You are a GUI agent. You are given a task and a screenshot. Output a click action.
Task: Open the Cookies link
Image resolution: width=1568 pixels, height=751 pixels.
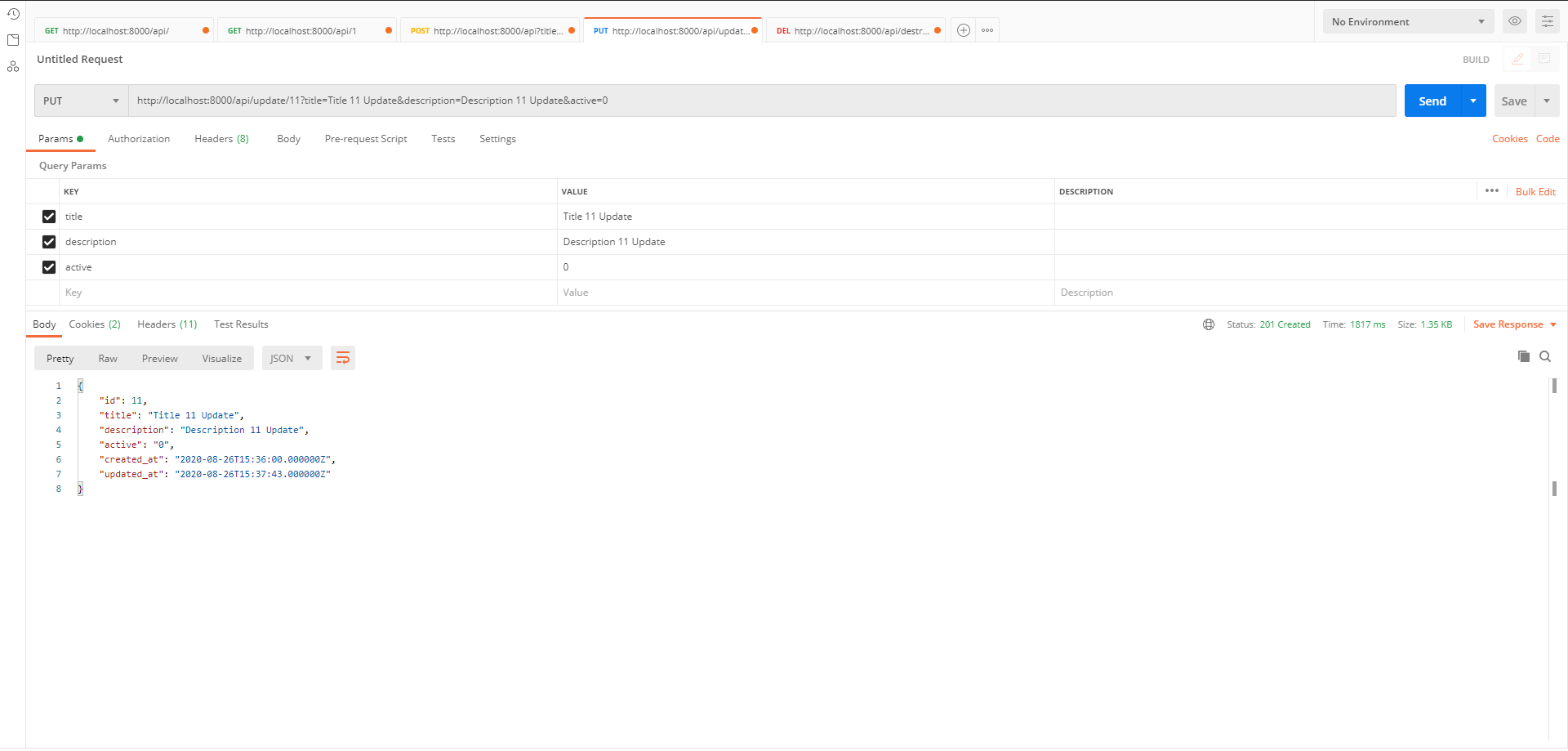[1510, 139]
